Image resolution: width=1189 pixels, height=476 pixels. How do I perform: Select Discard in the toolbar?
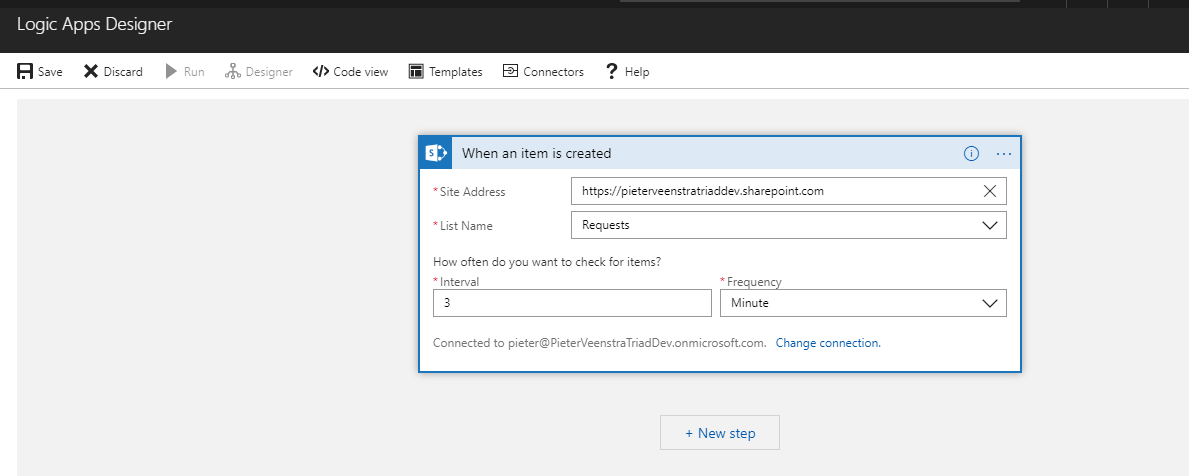123,72
